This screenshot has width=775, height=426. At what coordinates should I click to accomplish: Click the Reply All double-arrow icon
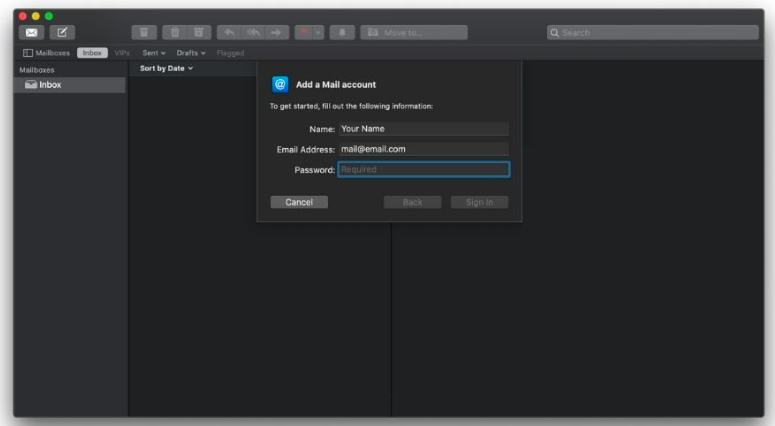click(x=254, y=33)
